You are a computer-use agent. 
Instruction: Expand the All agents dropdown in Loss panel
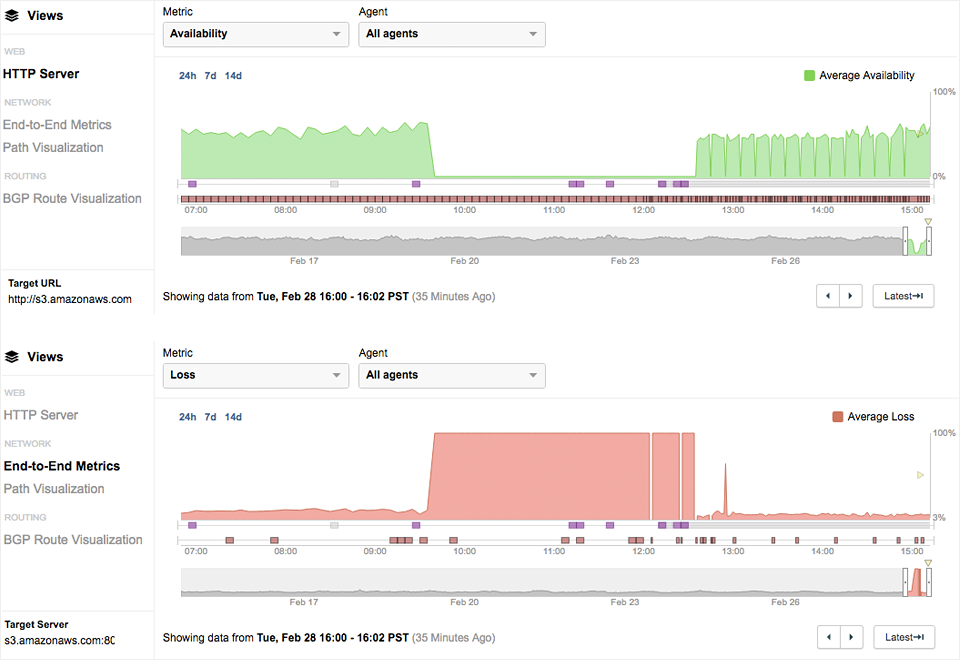pyautogui.click(x=452, y=375)
